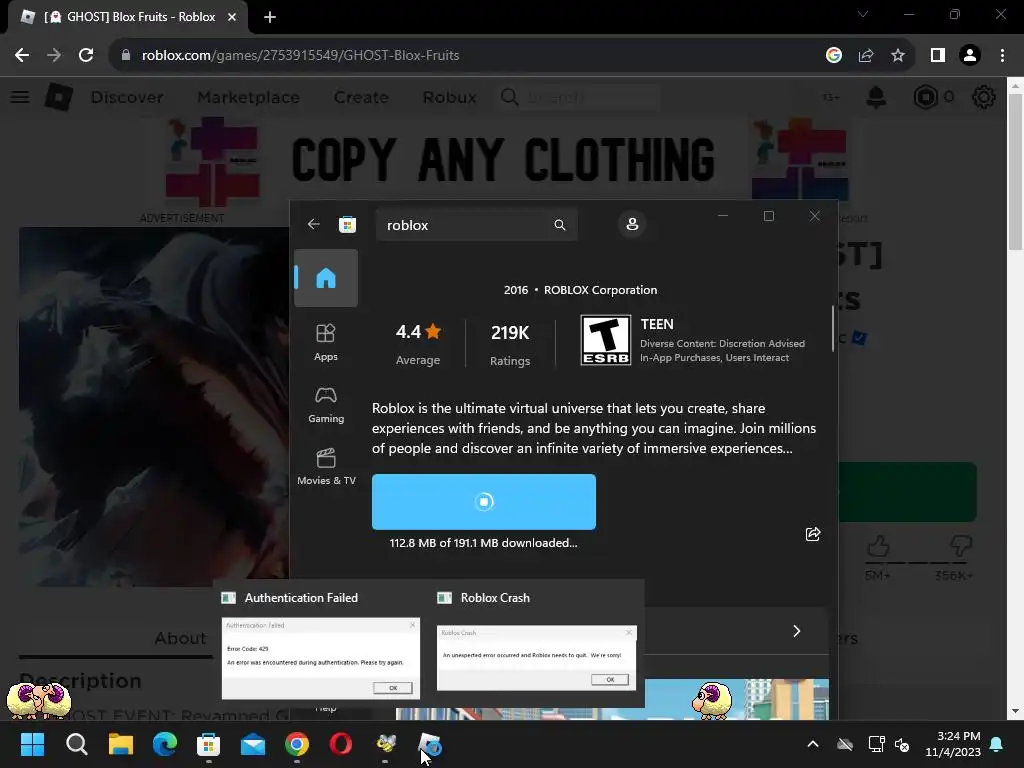Share this page from Chrome toolbar
The image size is (1024, 768).
point(866,55)
